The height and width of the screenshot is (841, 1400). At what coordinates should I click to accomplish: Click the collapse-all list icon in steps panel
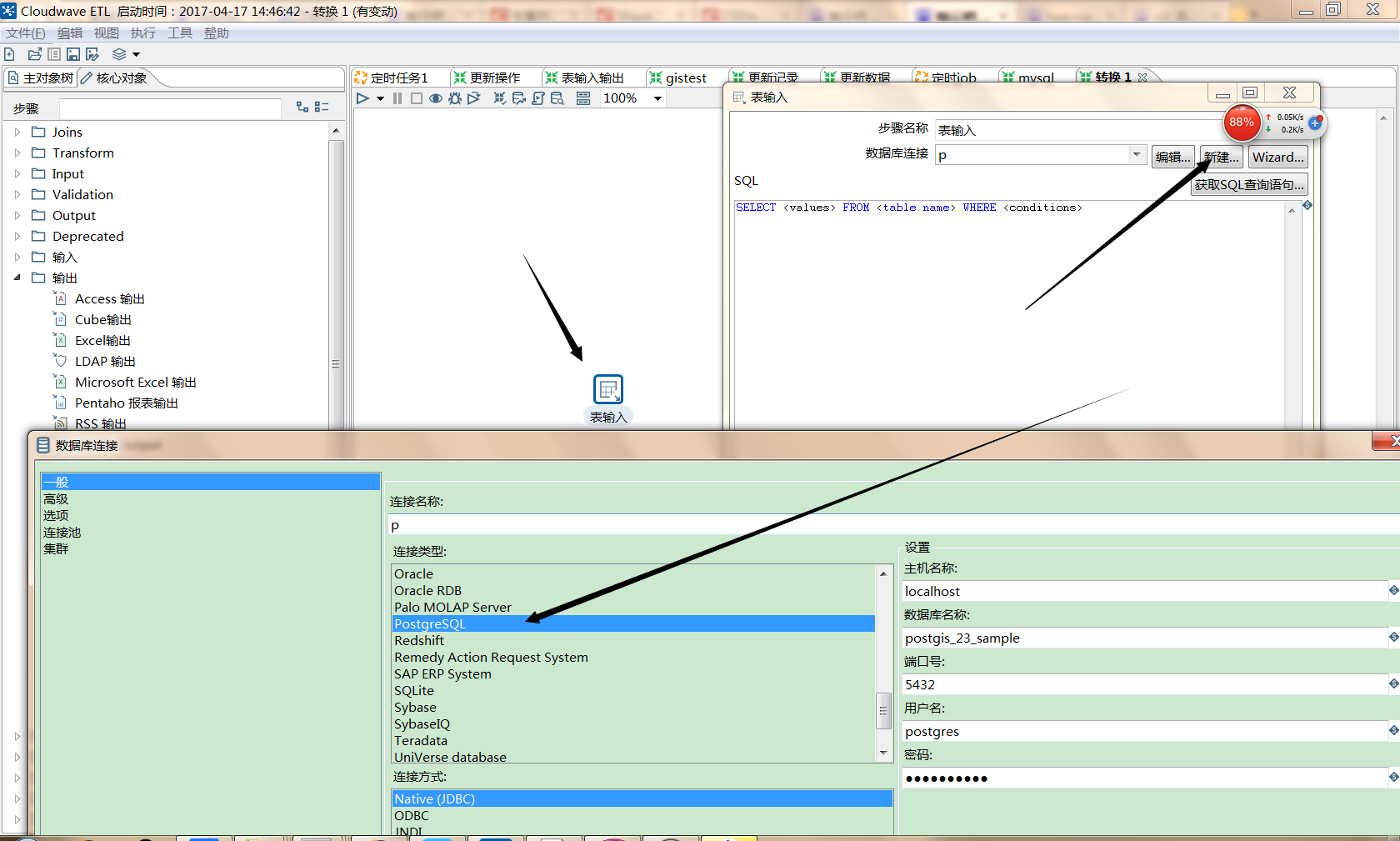322,107
